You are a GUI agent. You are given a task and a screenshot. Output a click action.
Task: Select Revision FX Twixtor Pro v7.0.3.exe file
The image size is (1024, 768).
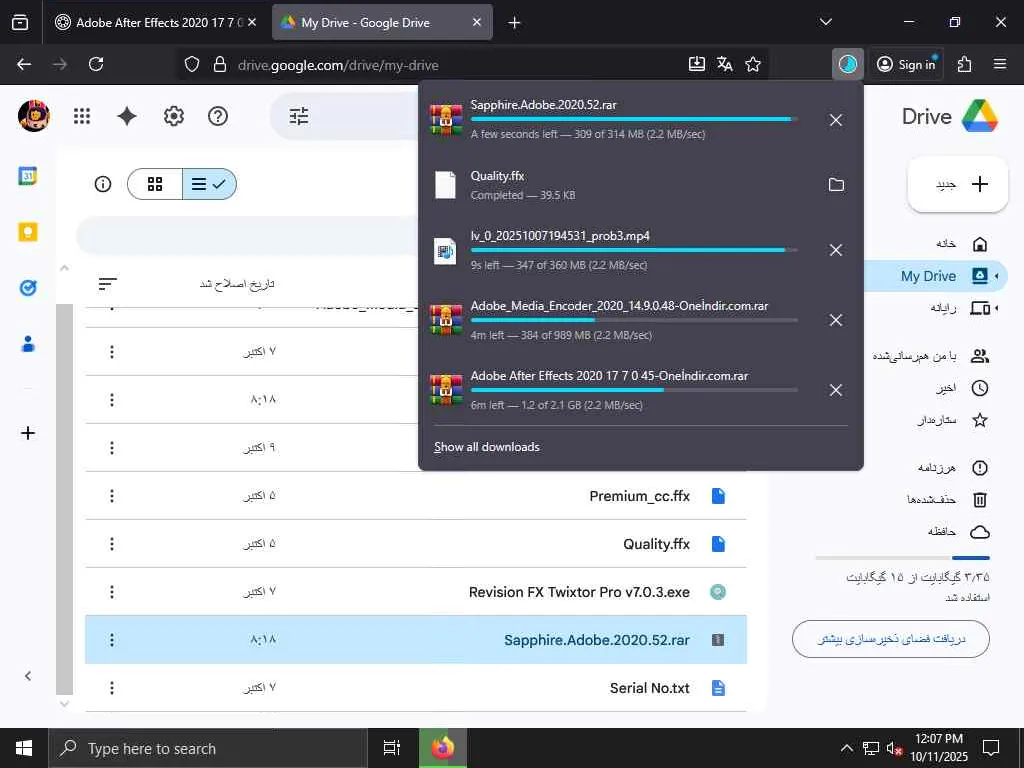[416, 592]
